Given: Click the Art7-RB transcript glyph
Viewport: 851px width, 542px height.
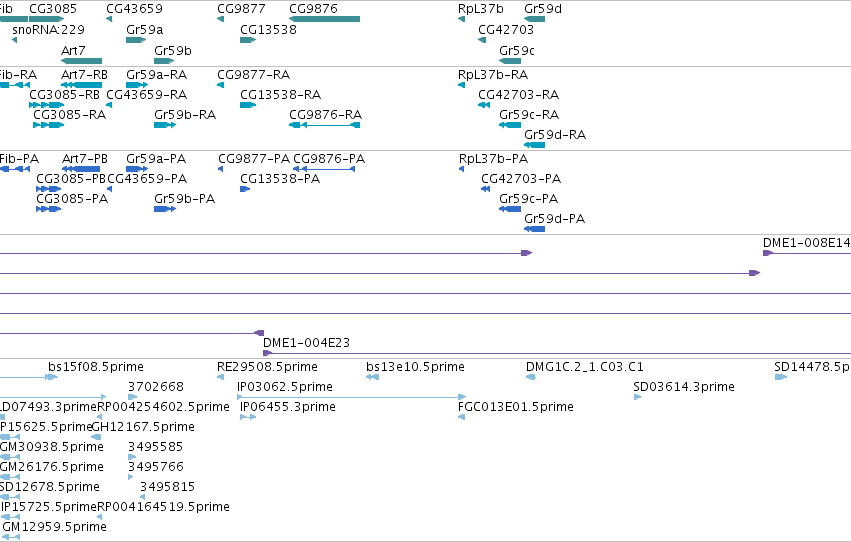Looking at the screenshot, I should click(81, 85).
